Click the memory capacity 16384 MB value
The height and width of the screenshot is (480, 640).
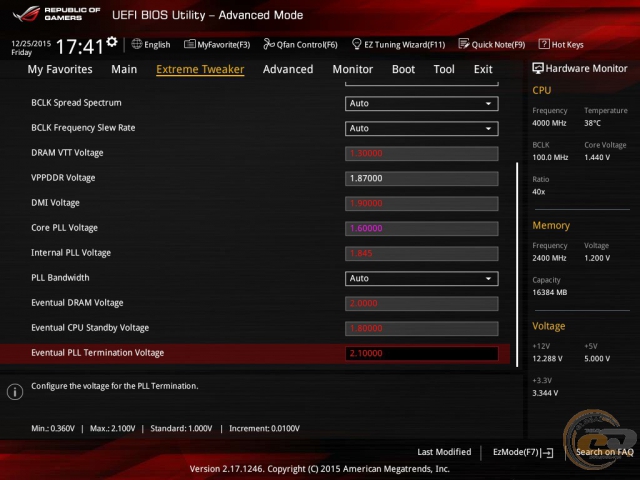tap(549, 292)
